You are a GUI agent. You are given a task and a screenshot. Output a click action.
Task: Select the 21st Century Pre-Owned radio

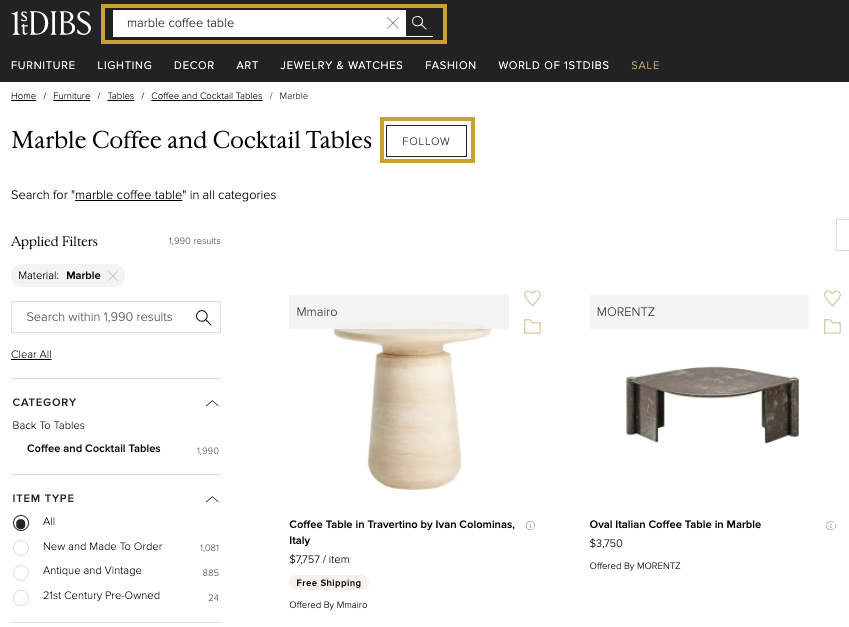pyautogui.click(x=21, y=598)
